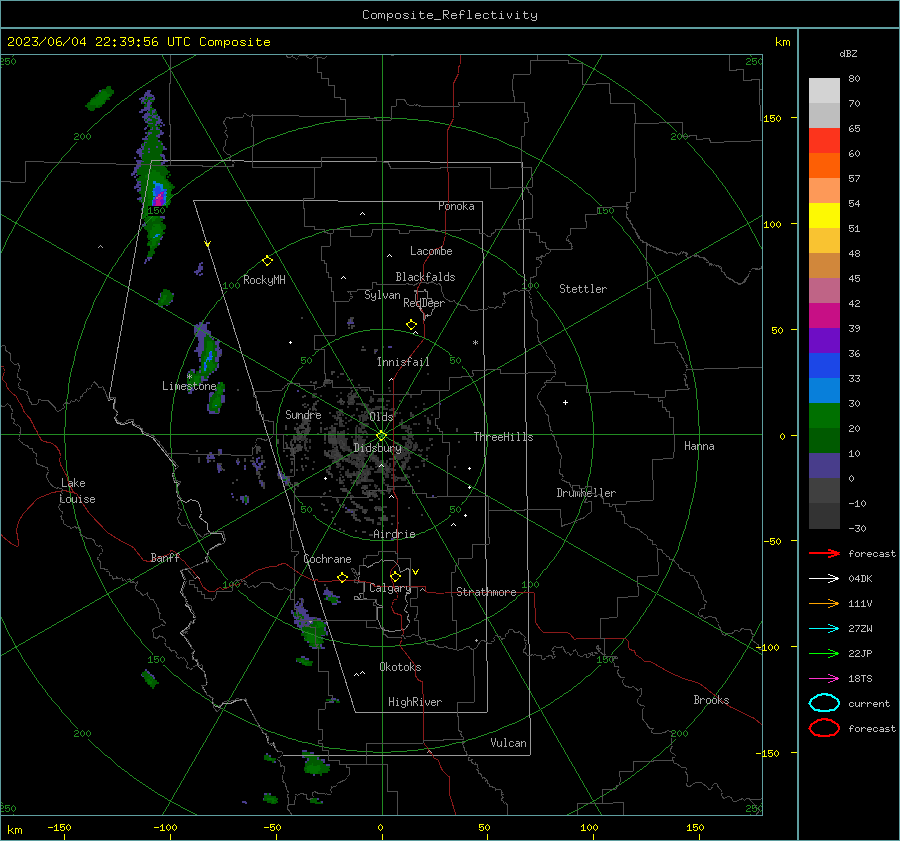Click the Brooks town label
900x841 pixels.
[x=711, y=700]
